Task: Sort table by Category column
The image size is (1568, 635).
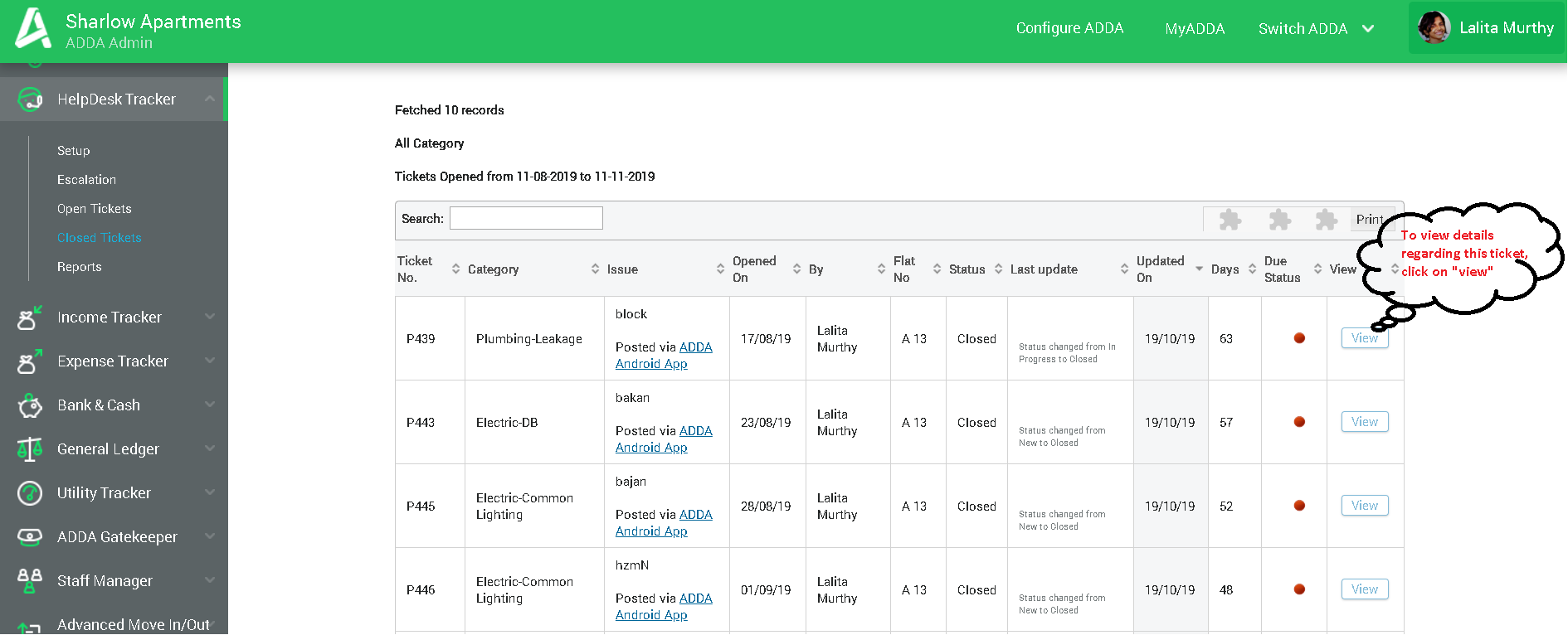Action: click(x=595, y=269)
